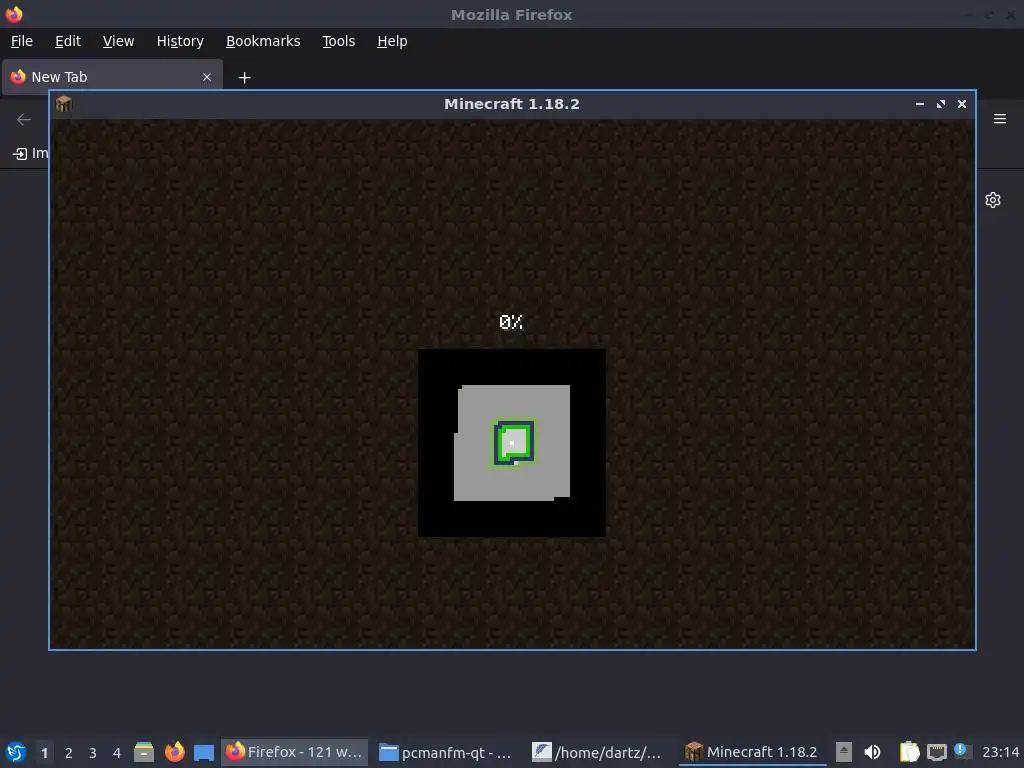Image resolution: width=1024 pixels, height=768 pixels.
Task: Click the 0% loading progress text
Action: [511, 322]
